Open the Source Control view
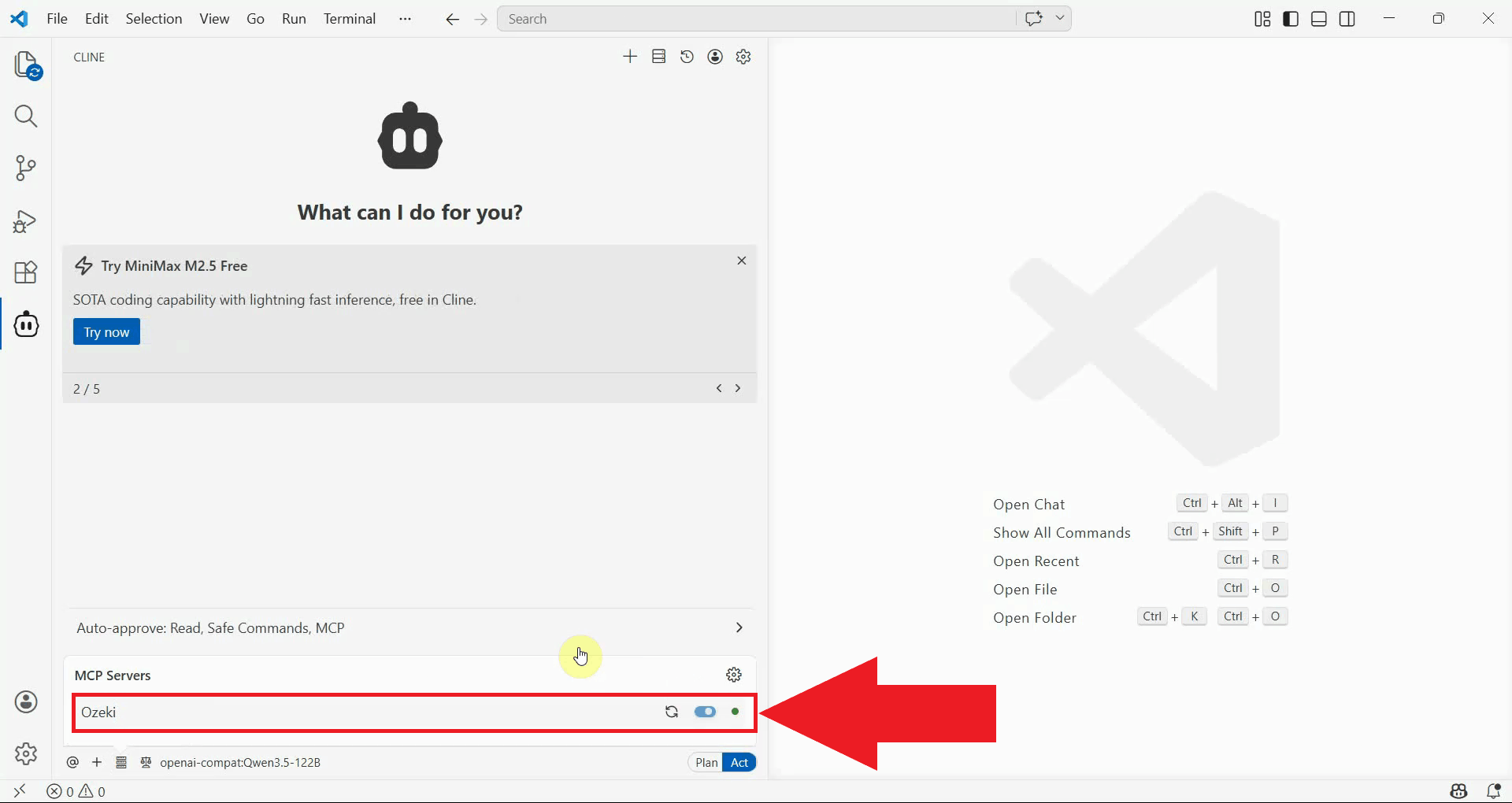 [26, 168]
